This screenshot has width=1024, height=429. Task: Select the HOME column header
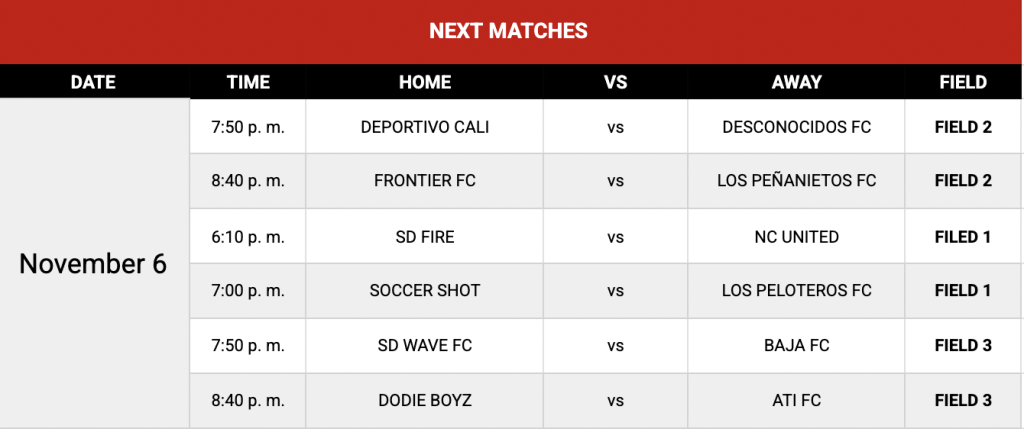(x=425, y=82)
